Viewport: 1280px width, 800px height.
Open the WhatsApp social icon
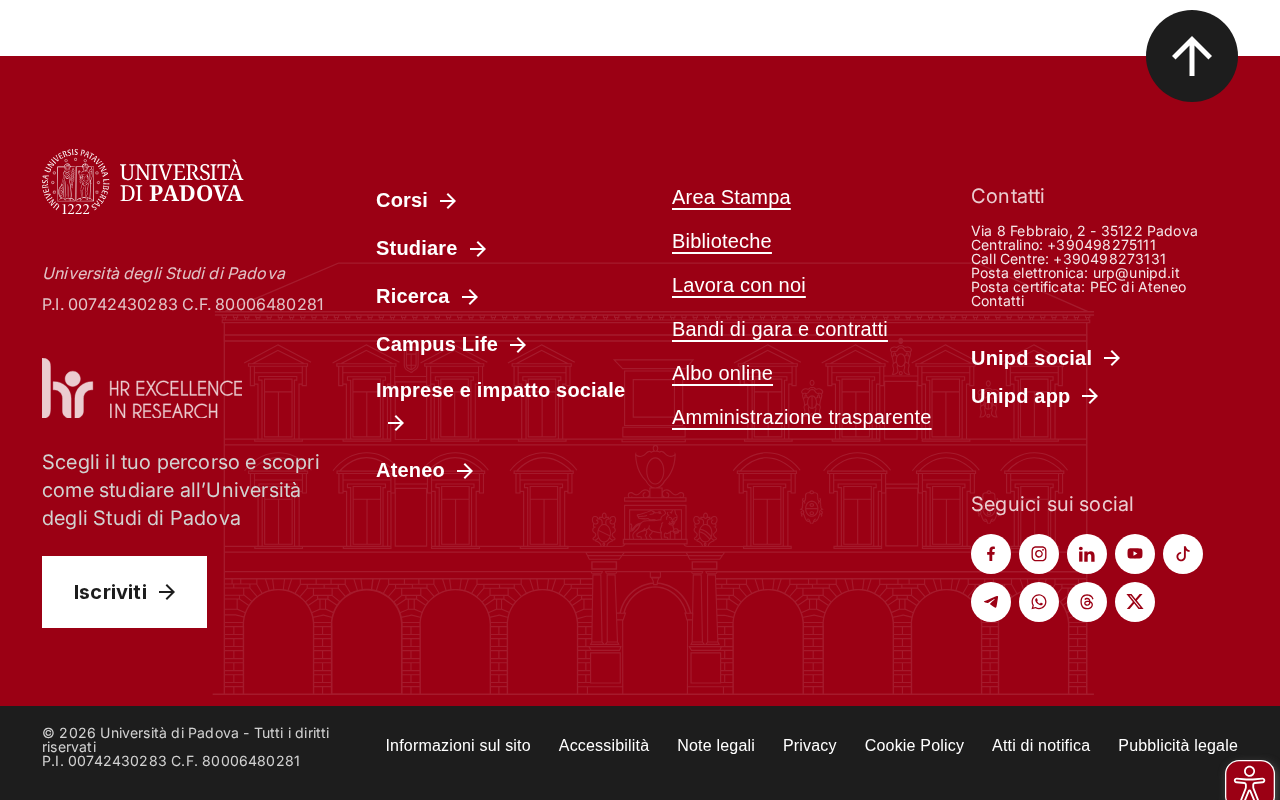coord(1039,602)
